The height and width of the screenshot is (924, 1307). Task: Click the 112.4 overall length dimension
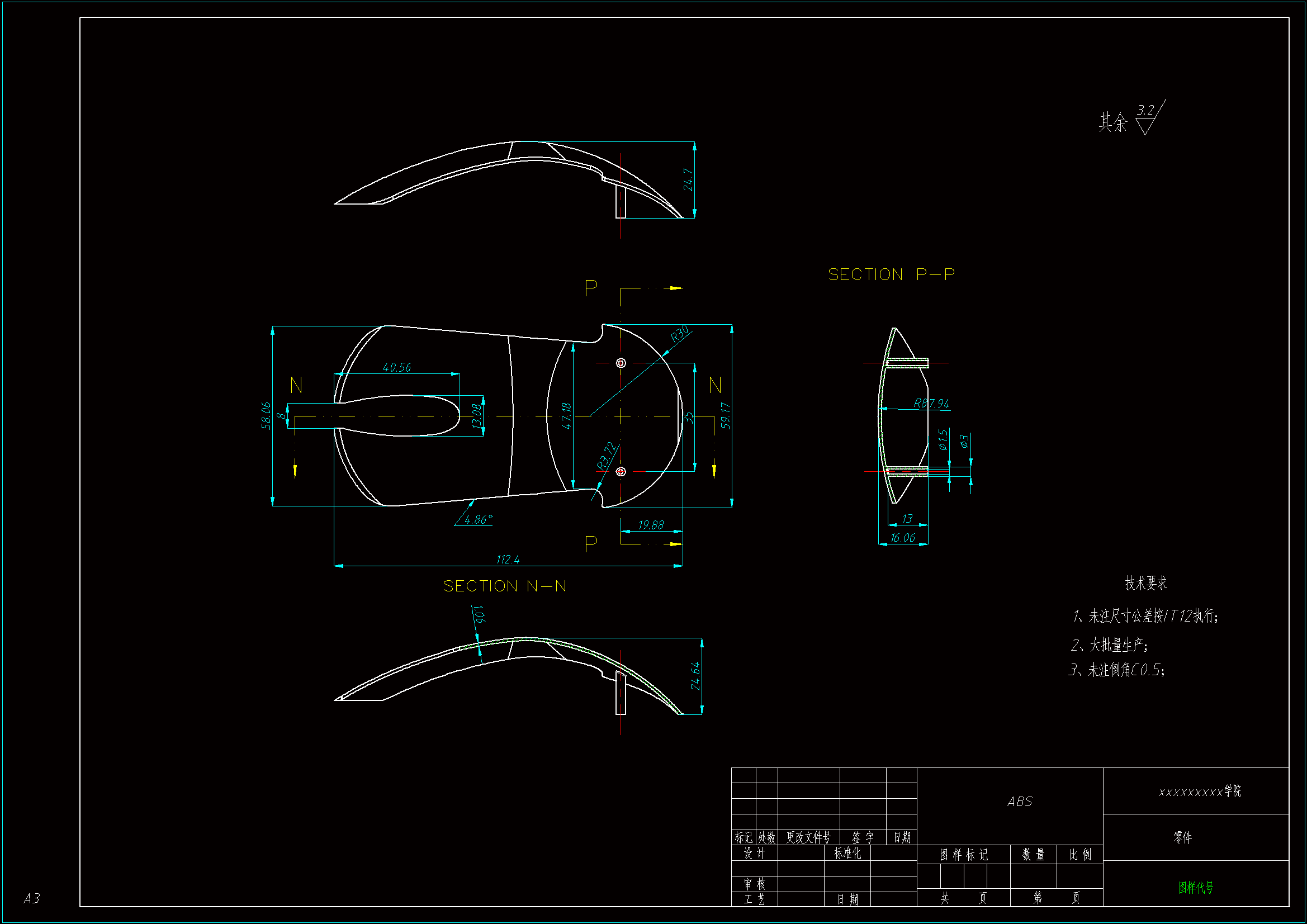[x=508, y=560]
